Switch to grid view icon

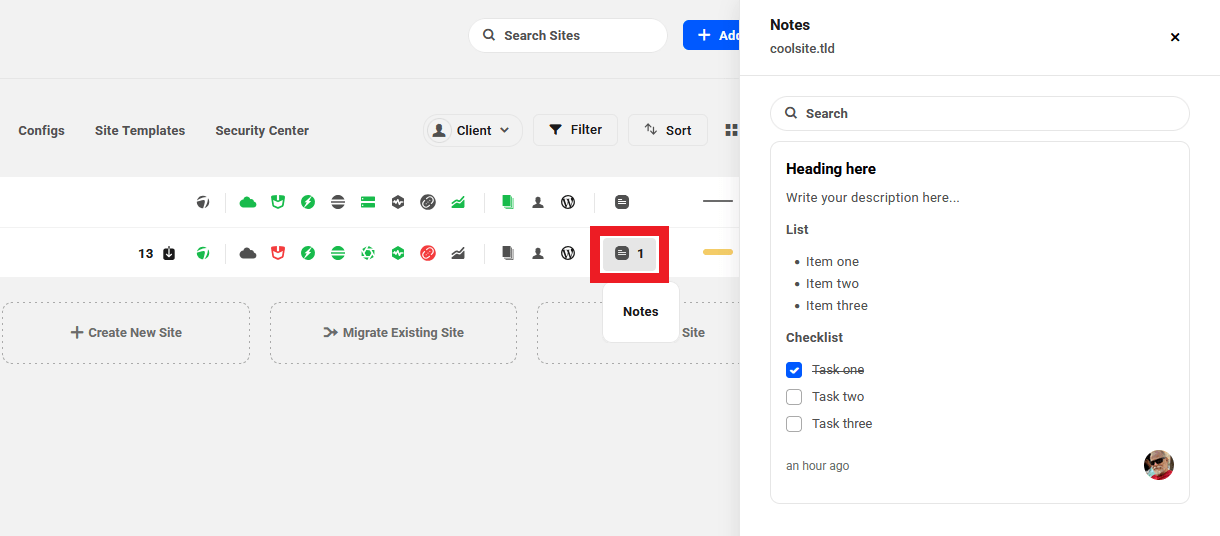pyautogui.click(x=731, y=130)
